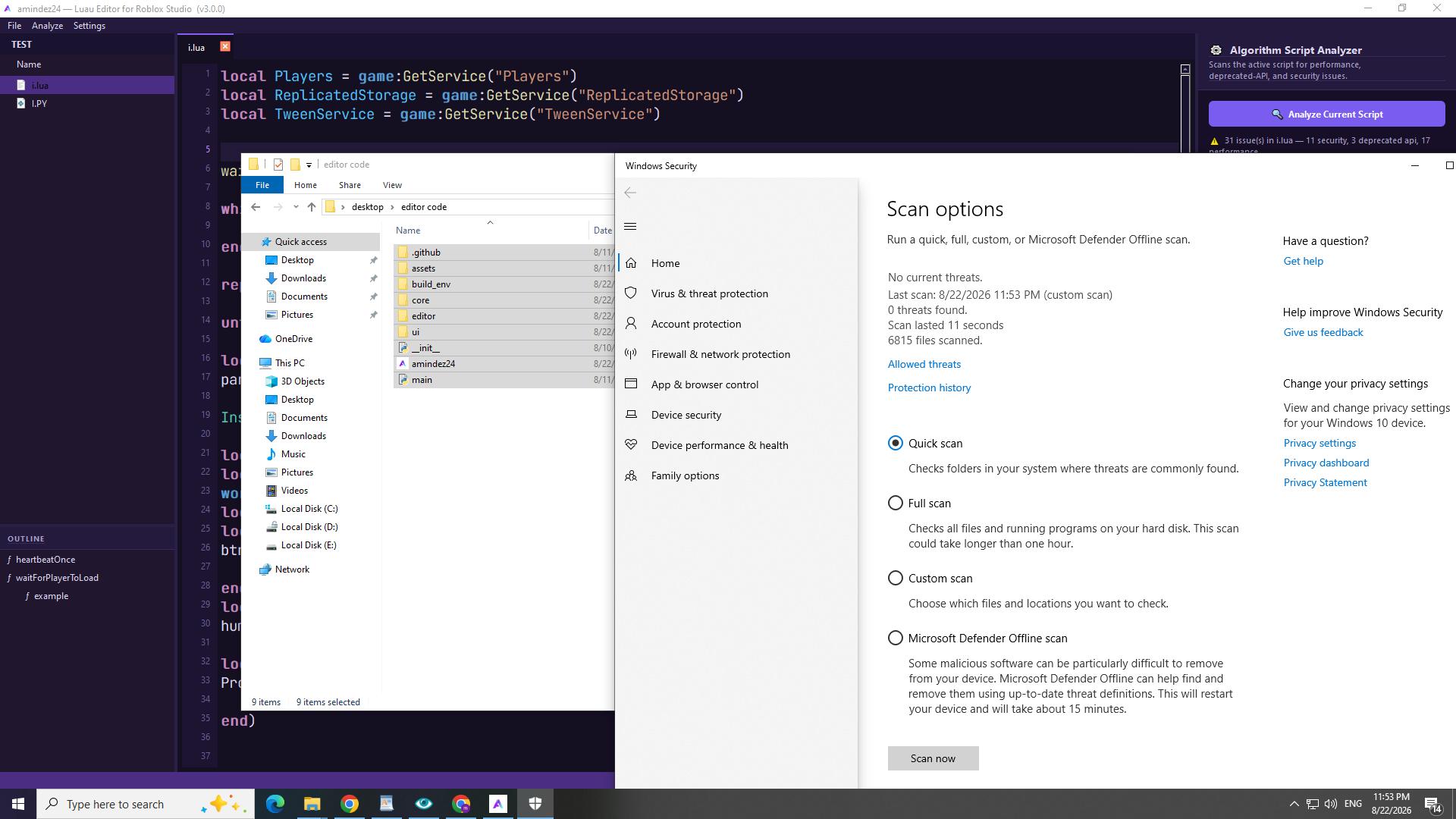Open the File tab in File Explorer
Screen dimensions: 1456x819
[262, 185]
